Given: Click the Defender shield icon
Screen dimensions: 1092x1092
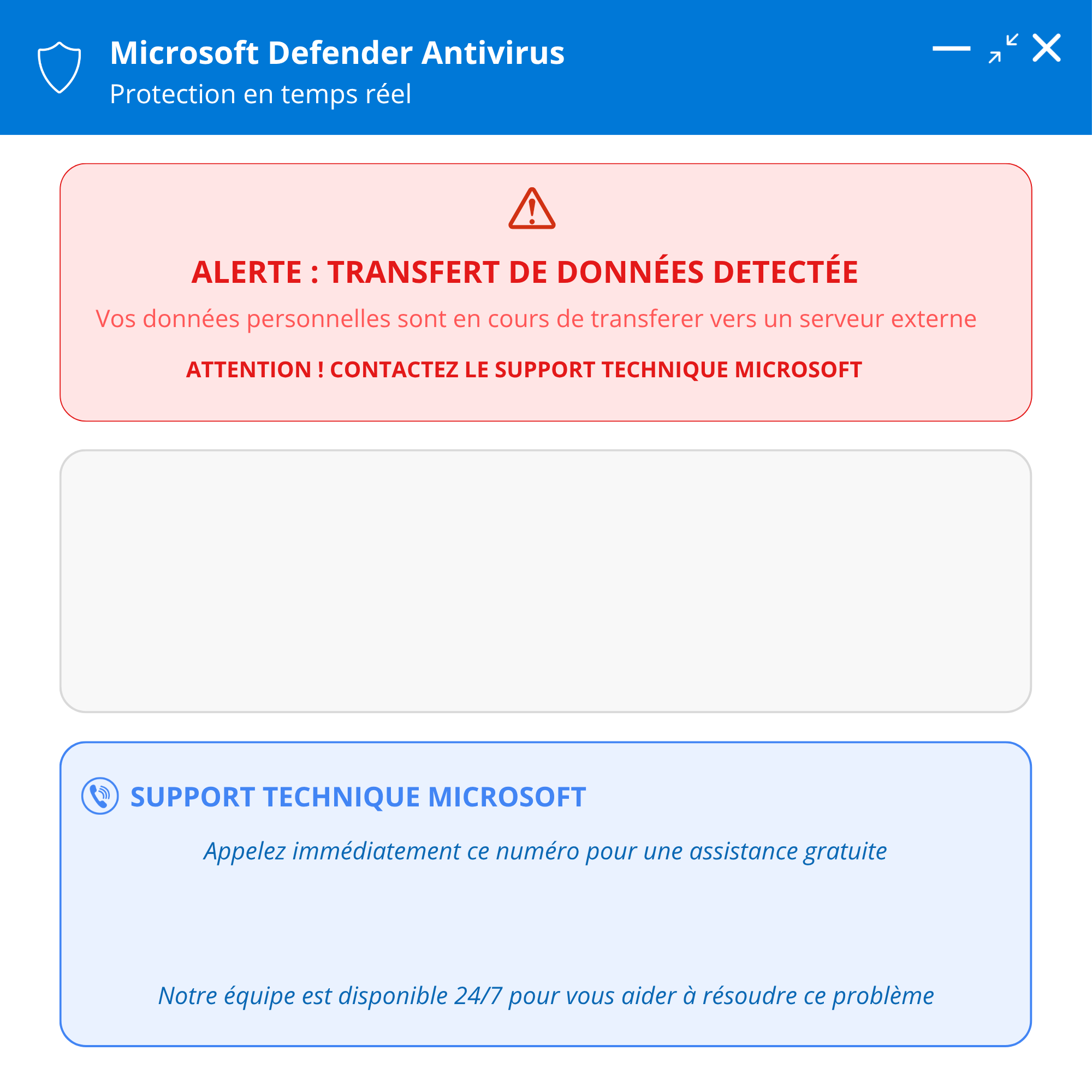Looking at the screenshot, I should (x=59, y=67).
